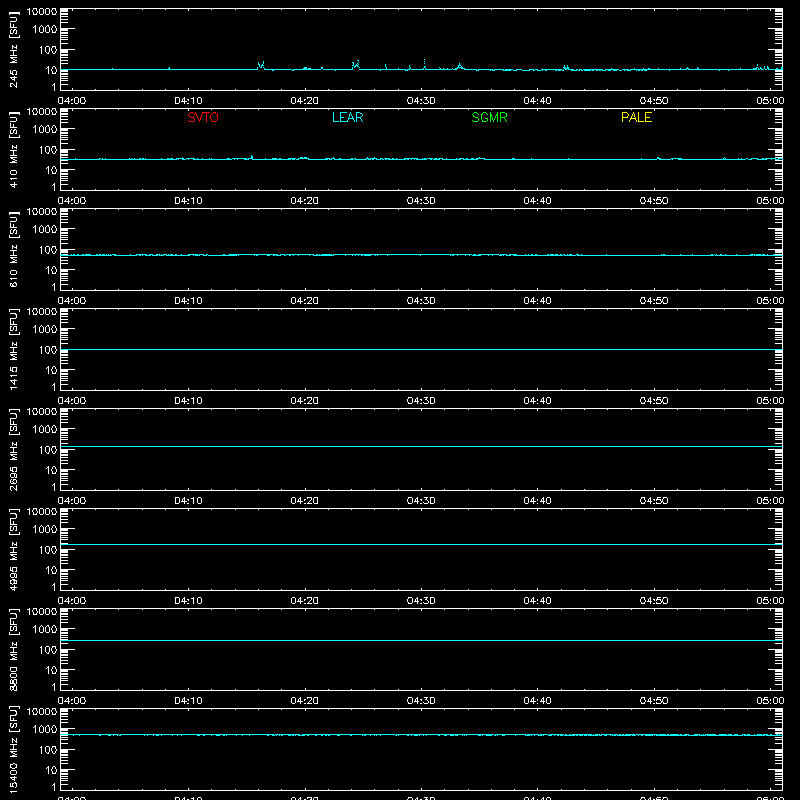Click 04:20 label under the 2695 MHz plot

tap(305, 501)
